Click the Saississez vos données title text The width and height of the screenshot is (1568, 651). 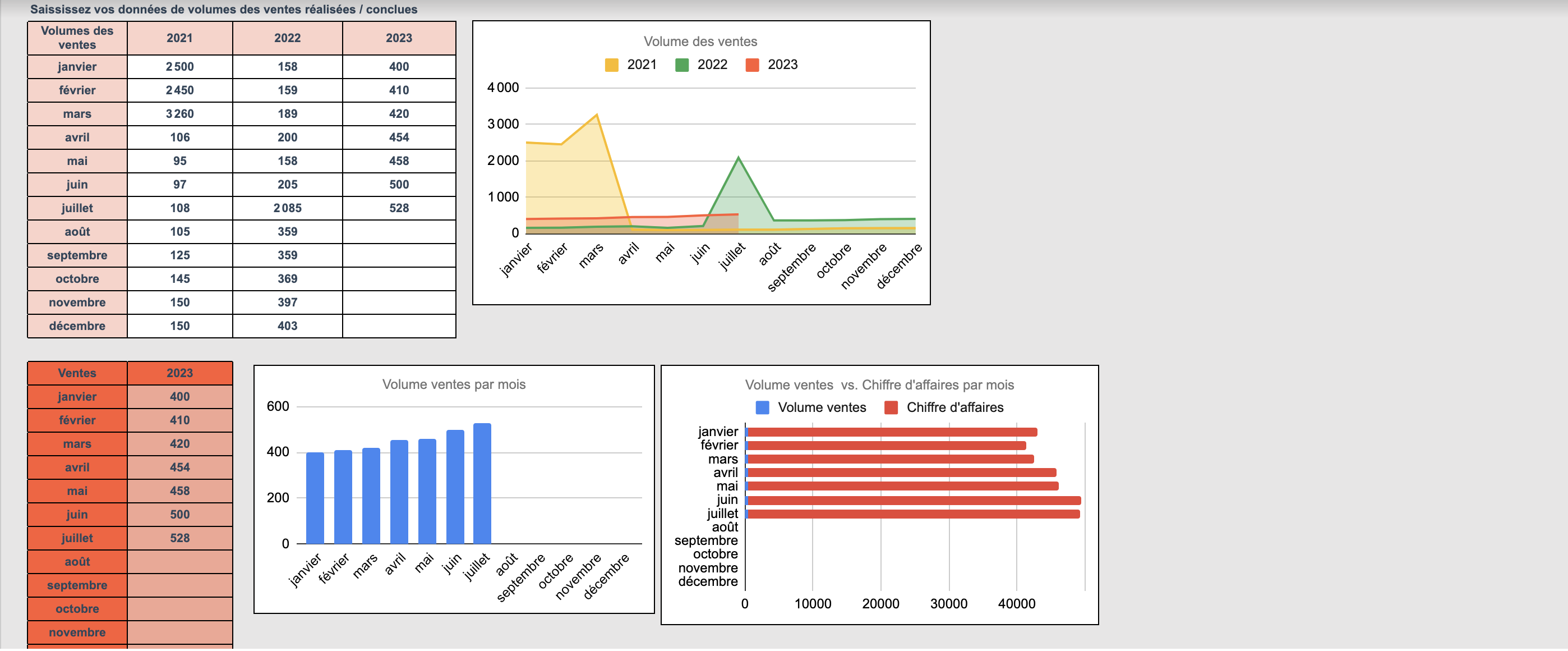click(x=224, y=10)
